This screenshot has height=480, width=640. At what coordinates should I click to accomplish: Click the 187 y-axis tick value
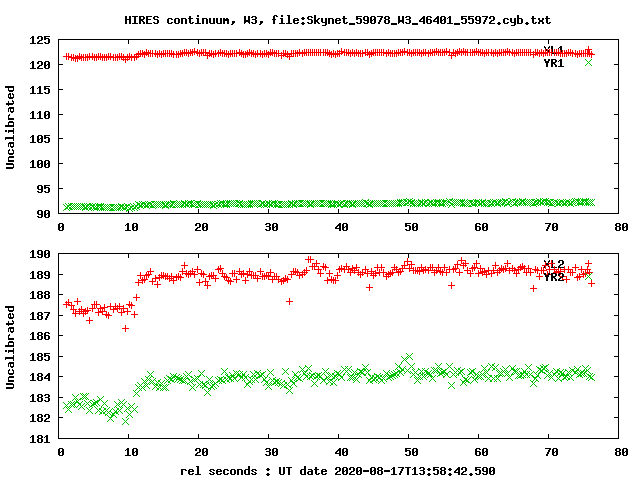(x=40, y=316)
